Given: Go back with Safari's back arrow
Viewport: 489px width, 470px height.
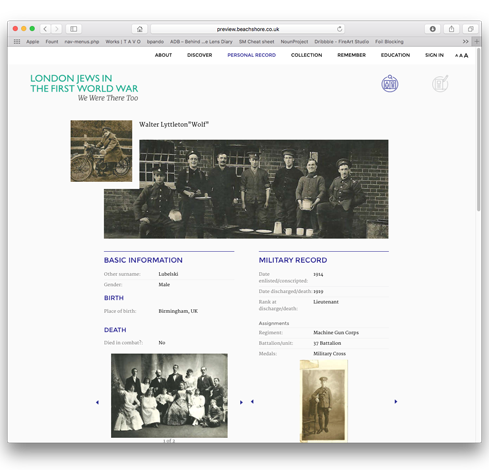Looking at the screenshot, I should pyautogui.click(x=45, y=29).
